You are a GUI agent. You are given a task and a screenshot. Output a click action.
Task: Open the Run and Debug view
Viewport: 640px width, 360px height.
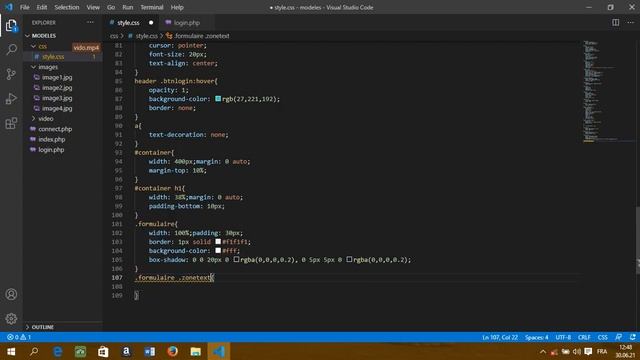coord(11,98)
